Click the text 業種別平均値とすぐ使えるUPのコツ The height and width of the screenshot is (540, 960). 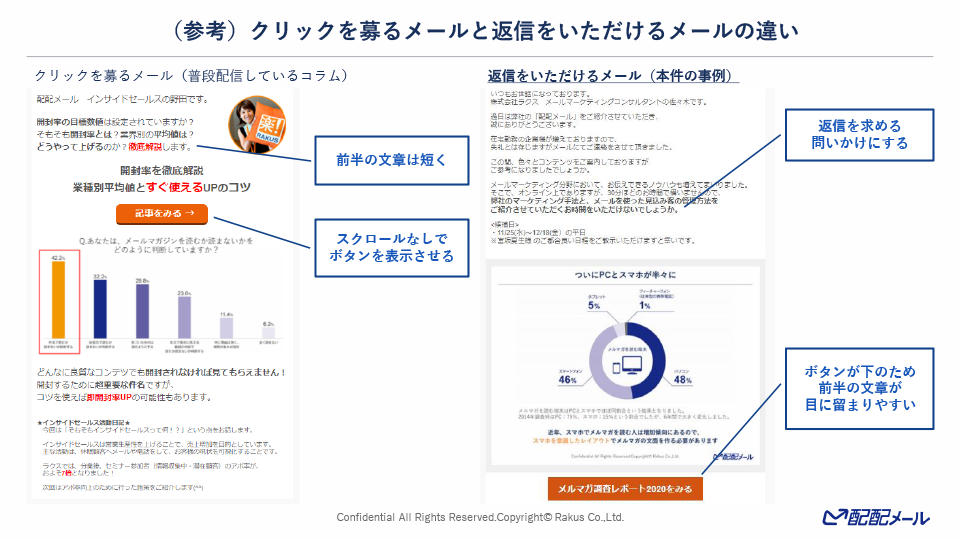(162, 187)
